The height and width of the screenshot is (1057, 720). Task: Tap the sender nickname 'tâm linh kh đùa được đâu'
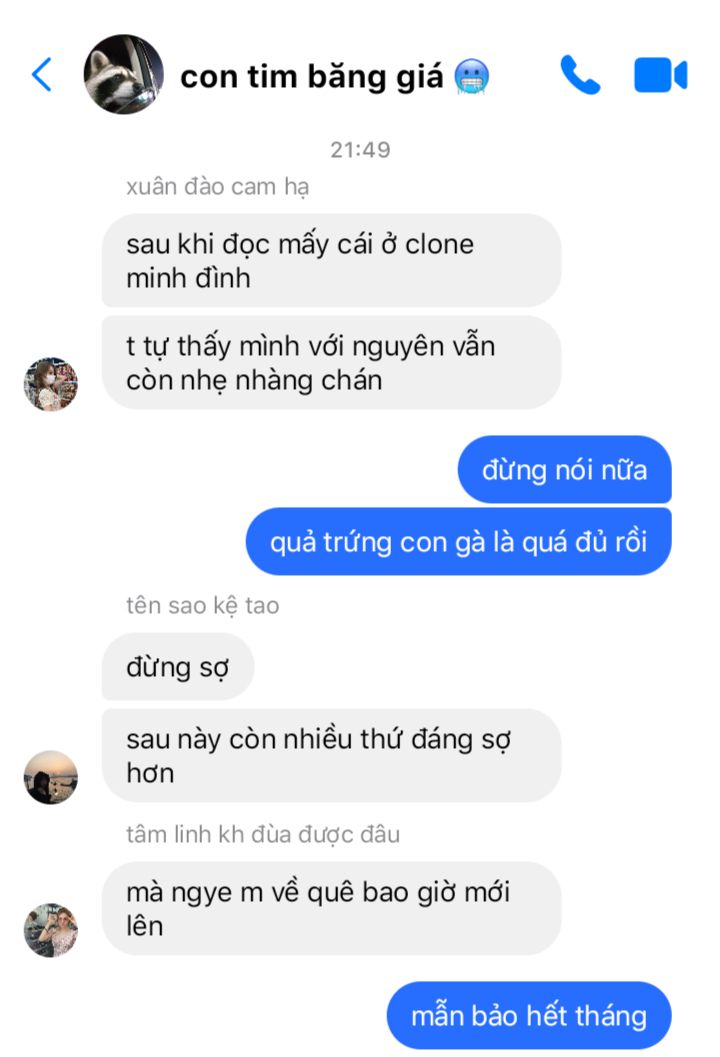[263, 835]
